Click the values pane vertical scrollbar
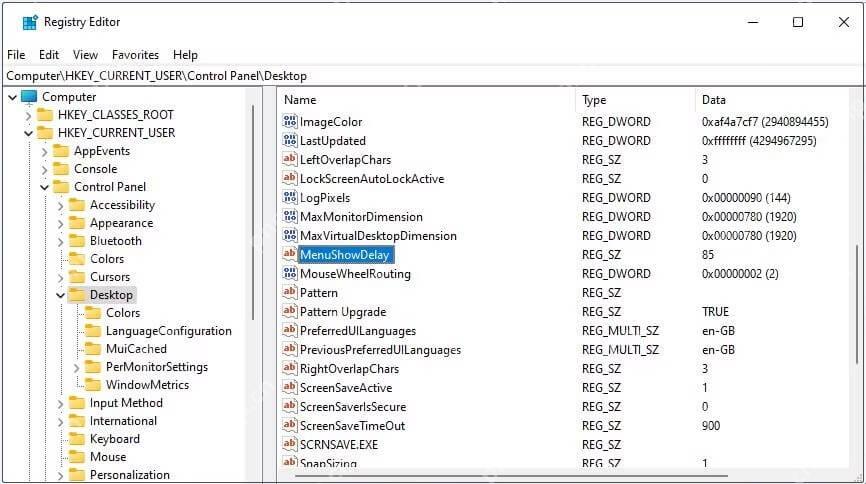Viewport: 866px width, 484px height. tap(857, 304)
